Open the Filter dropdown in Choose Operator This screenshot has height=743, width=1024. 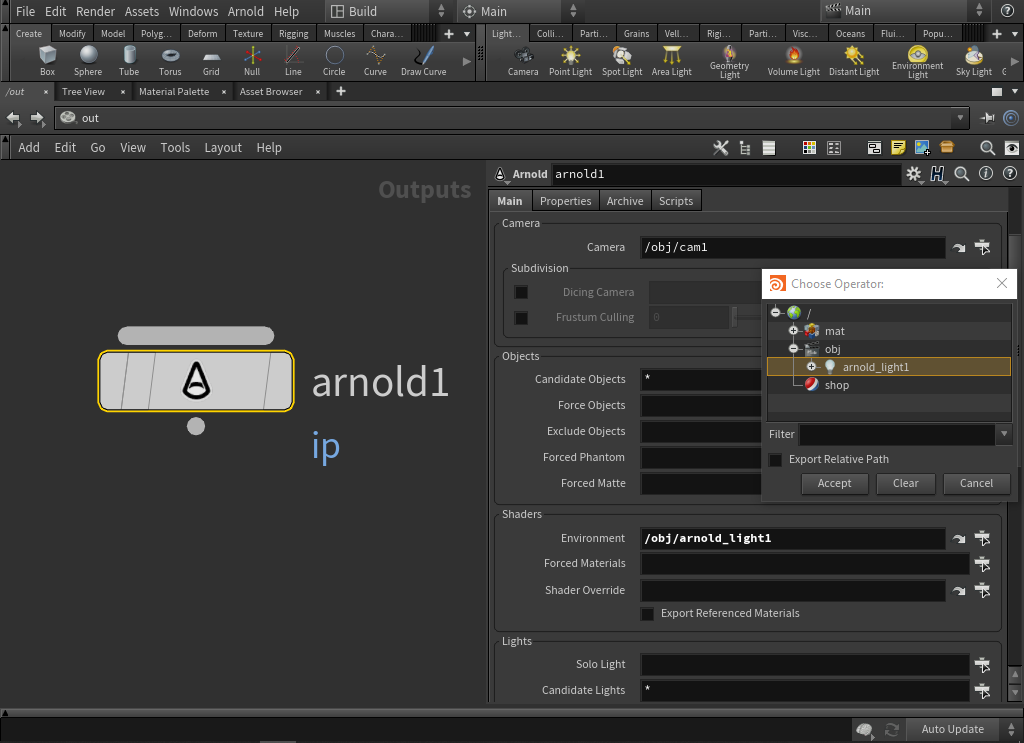pos(1004,434)
